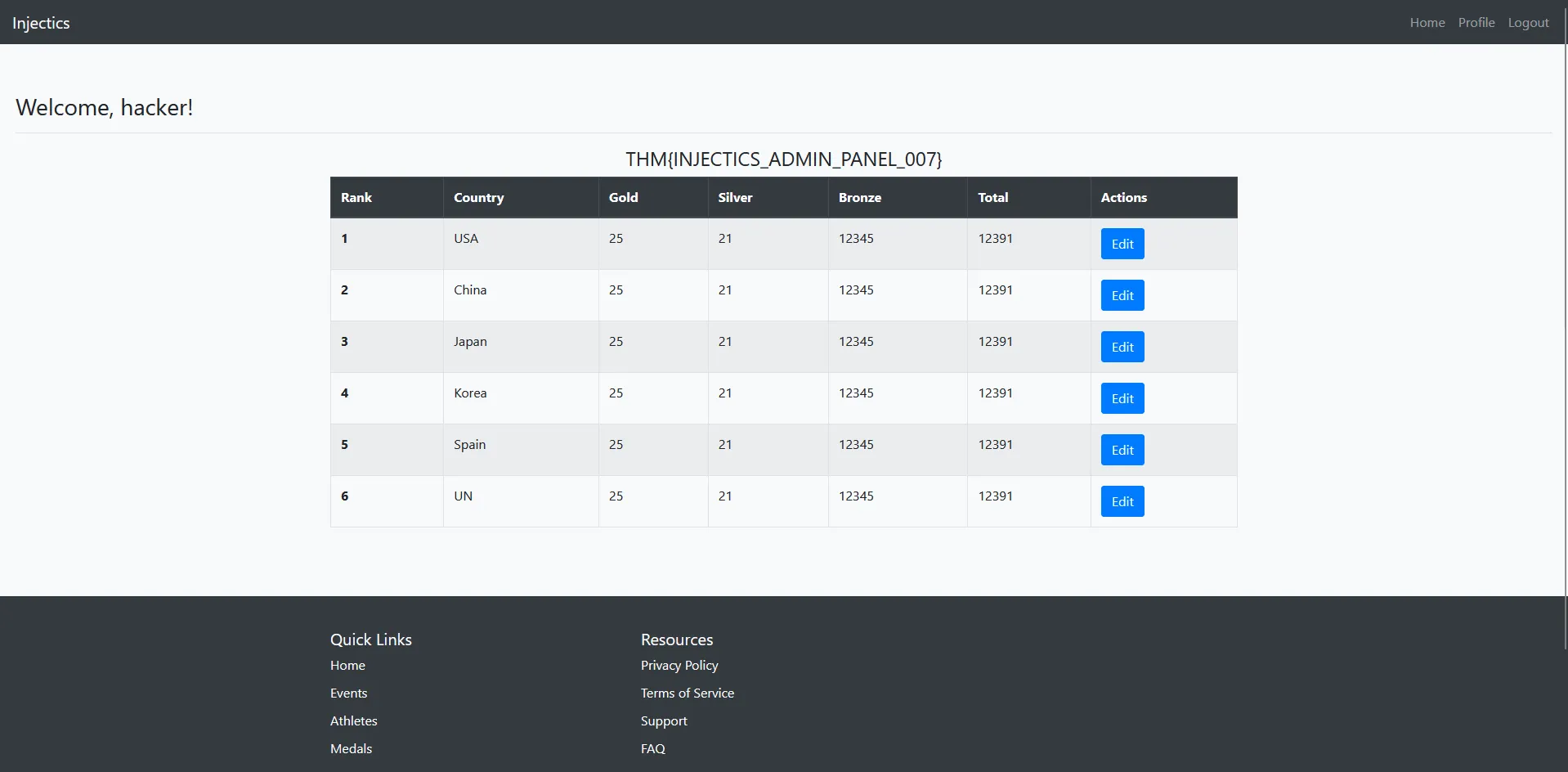The image size is (1568, 772).
Task: Open Events from Quick Links
Action: pyautogui.click(x=348, y=693)
